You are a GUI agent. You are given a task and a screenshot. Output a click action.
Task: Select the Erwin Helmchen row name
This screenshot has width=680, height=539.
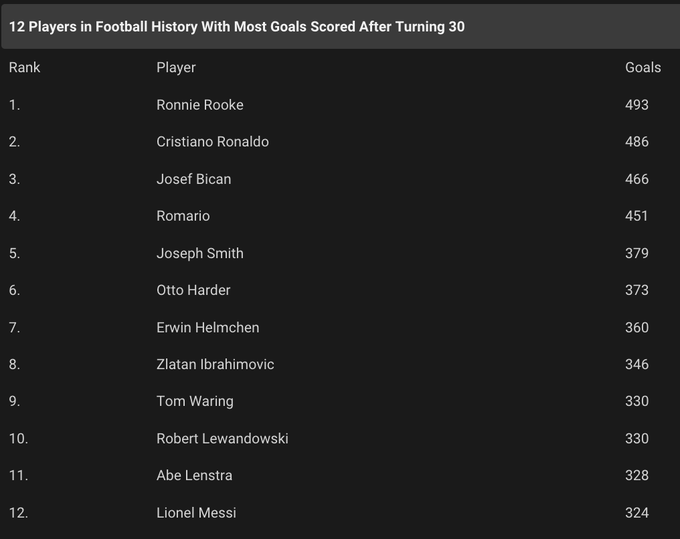coord(209,327)
